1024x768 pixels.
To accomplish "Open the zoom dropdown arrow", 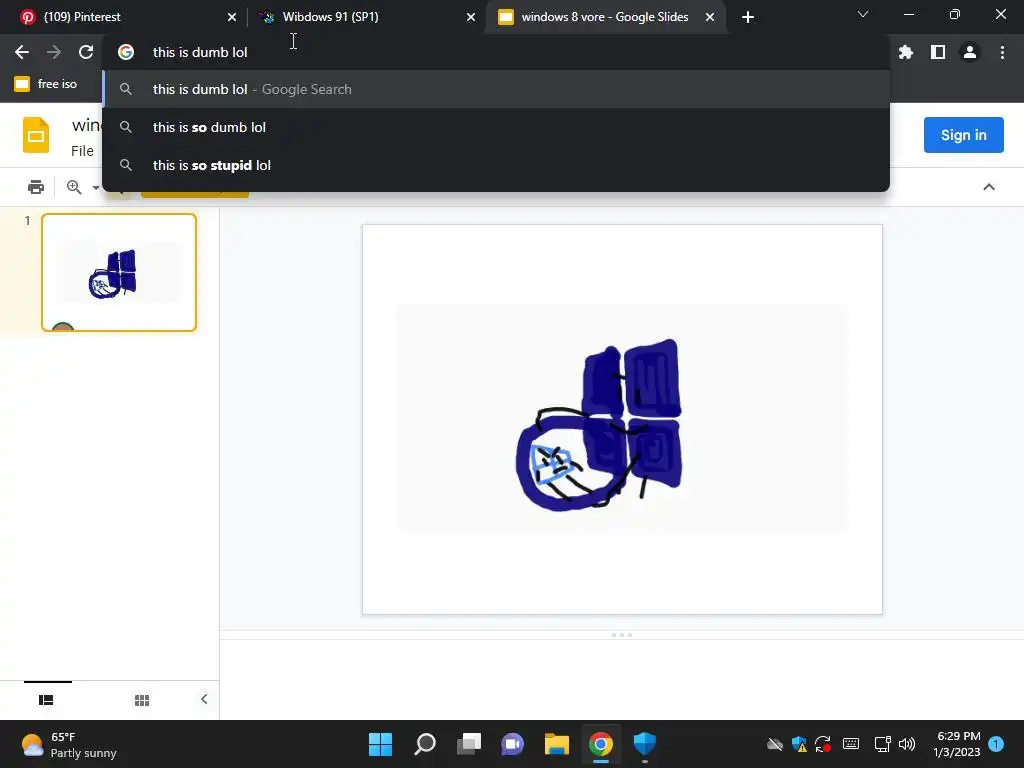I will 96,188.
